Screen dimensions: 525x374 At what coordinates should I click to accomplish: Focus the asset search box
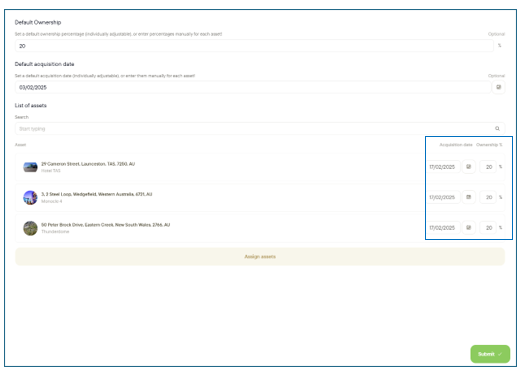pyautogui.click(x=260, y=129)
